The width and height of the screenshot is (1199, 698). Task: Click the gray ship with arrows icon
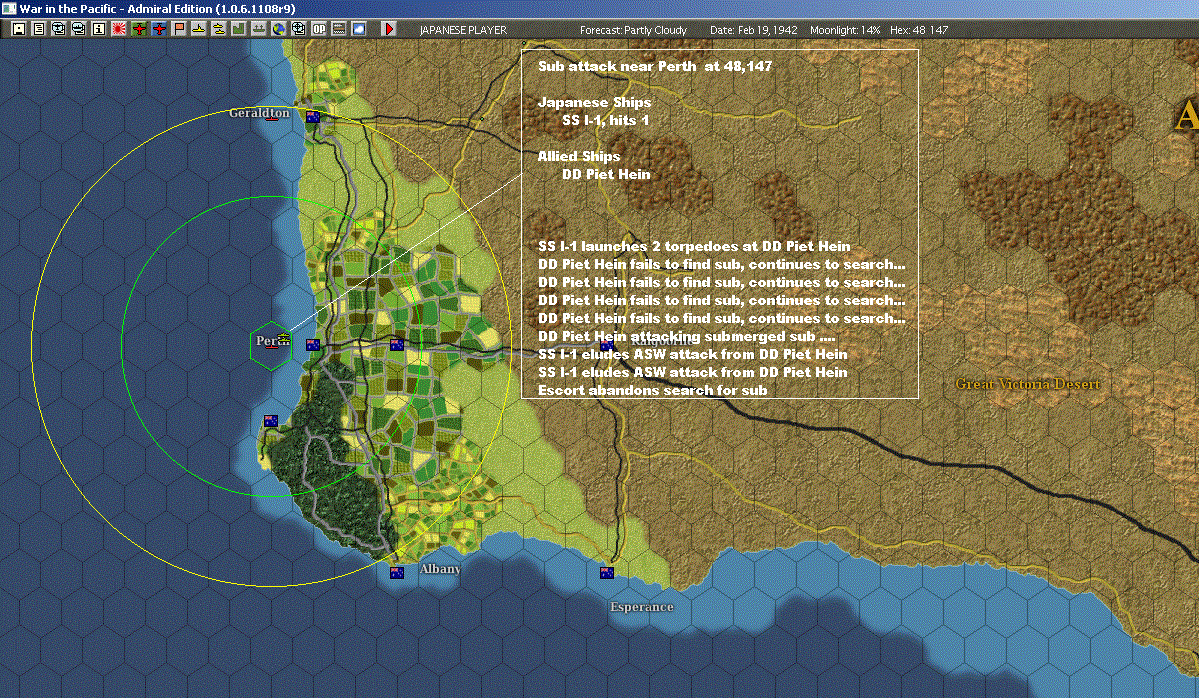tap(258, 29)
